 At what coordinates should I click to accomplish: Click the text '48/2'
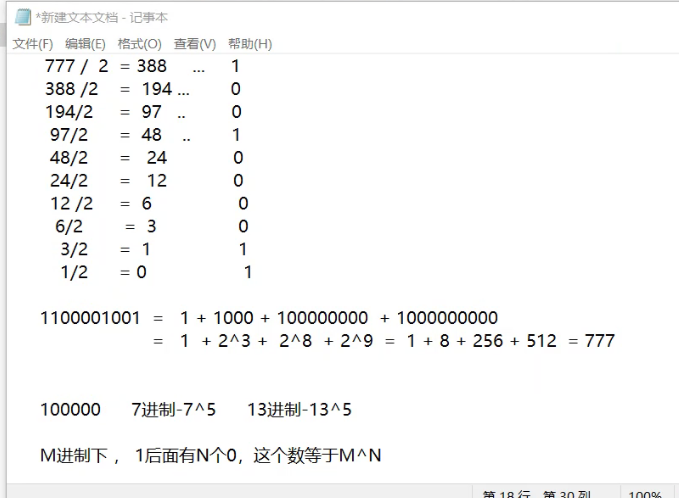pyautogui.click(x=68, y=158)
